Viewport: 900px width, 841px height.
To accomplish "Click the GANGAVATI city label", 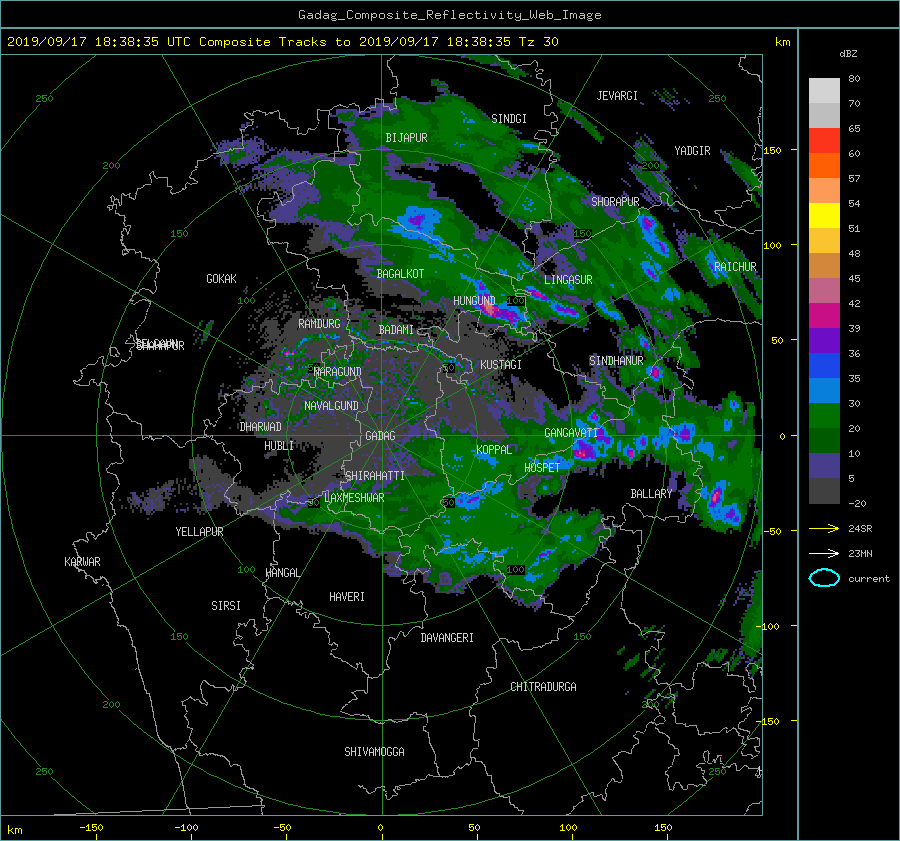I will [x=571, y=433].
